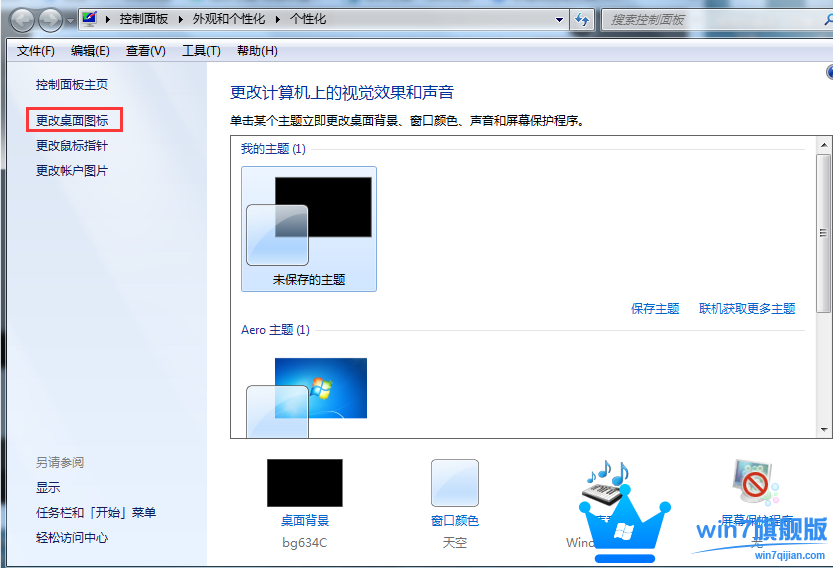
Task: Open 显示 under 另请参阅
Action: pyautogui.click(x=48, y=487)
